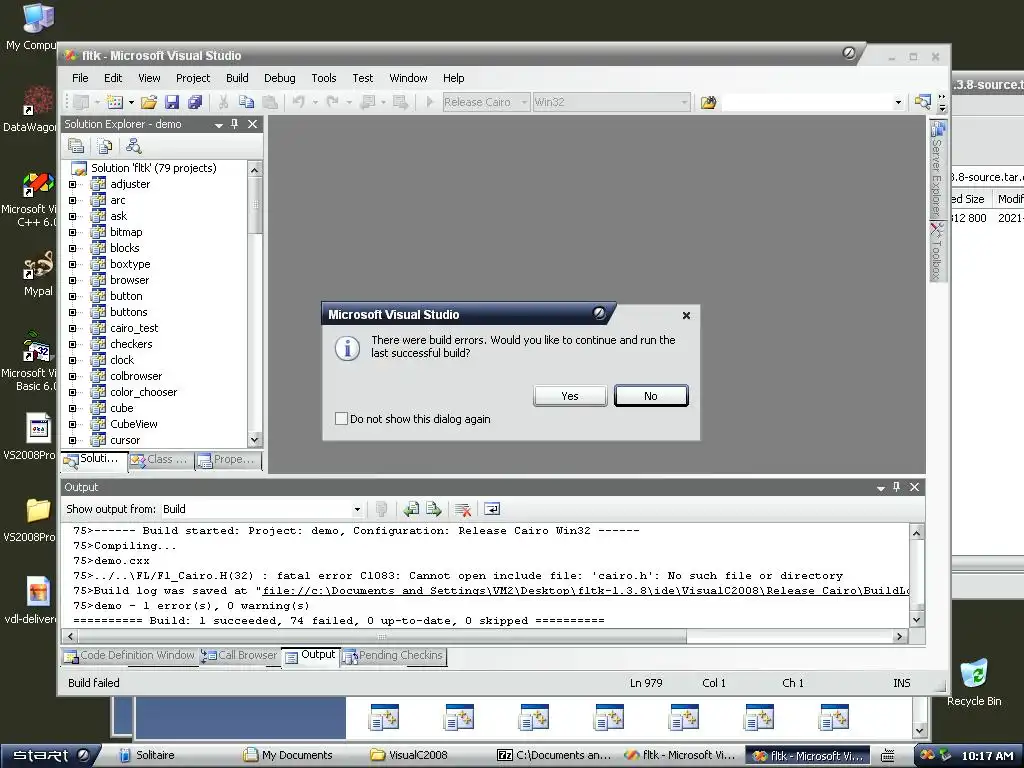Switch to the Call Browser tab
The width and height of the screenshot is (1024, 768).
pyautogui.click(x=239, y=656)
